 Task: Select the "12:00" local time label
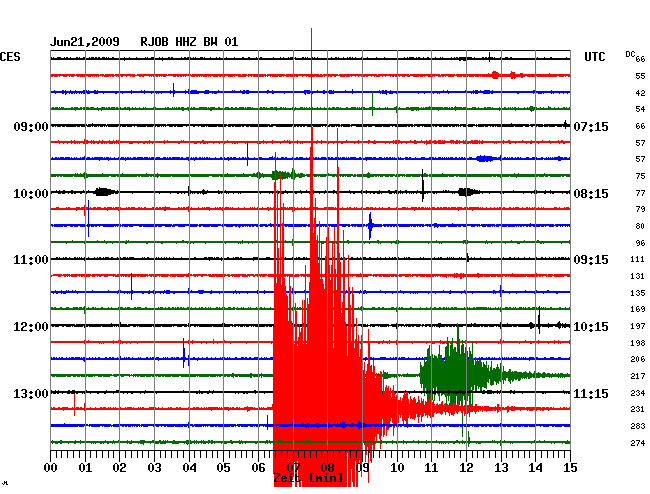[x=31, y=327]
